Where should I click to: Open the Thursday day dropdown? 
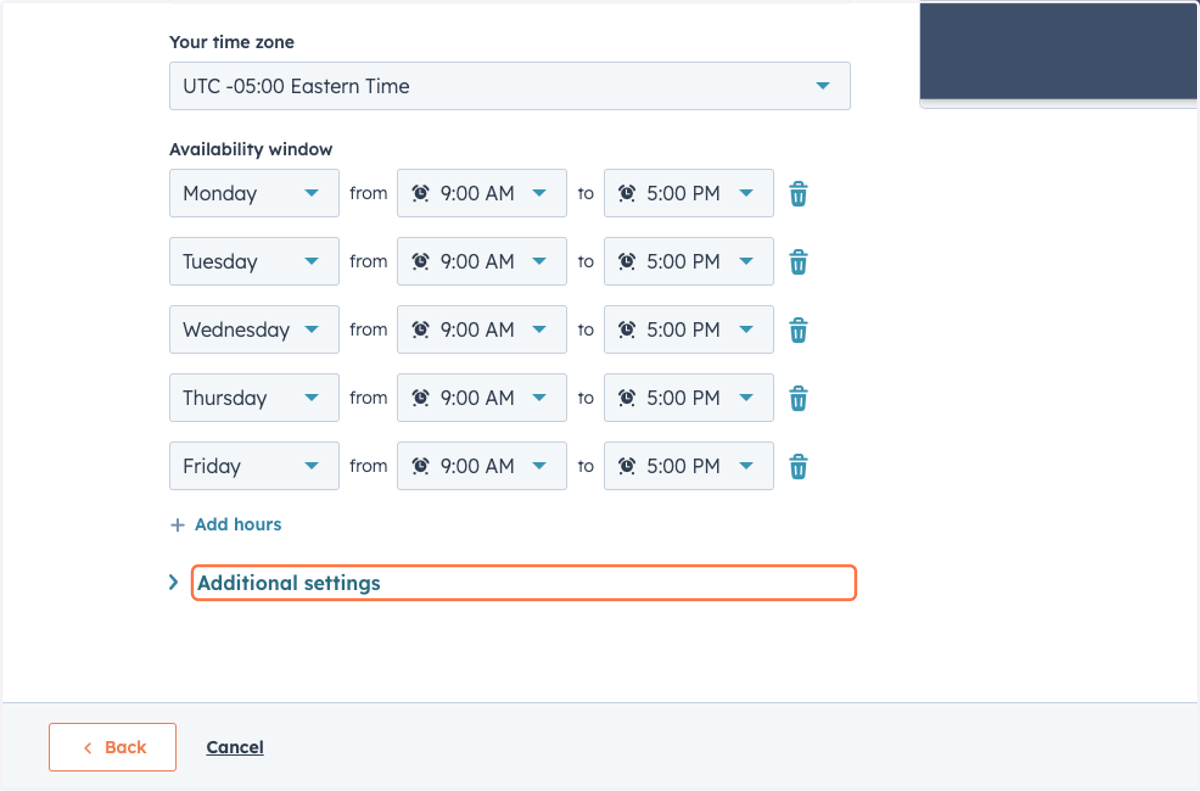coord(254,397)
